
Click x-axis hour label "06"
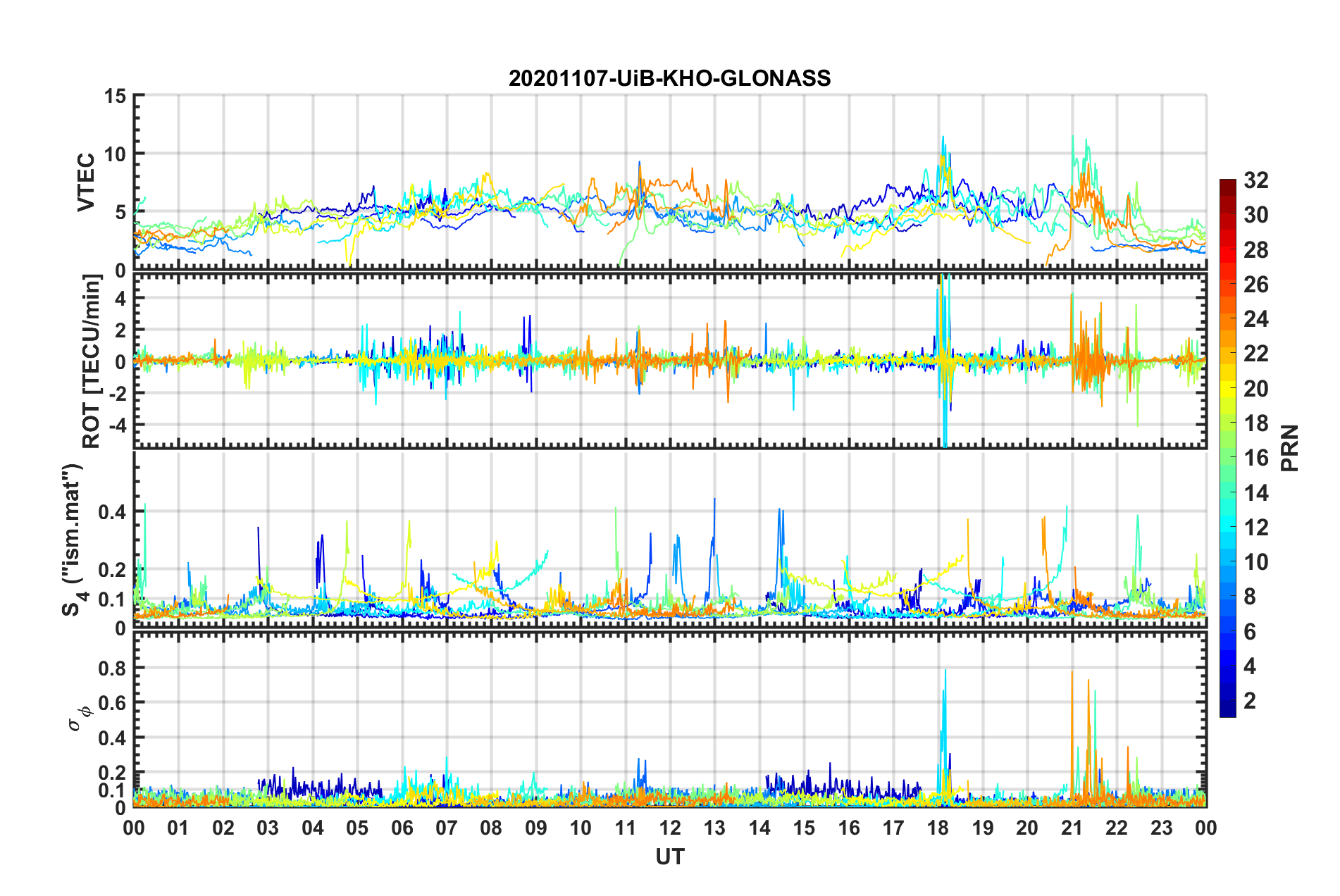point(402,828)
